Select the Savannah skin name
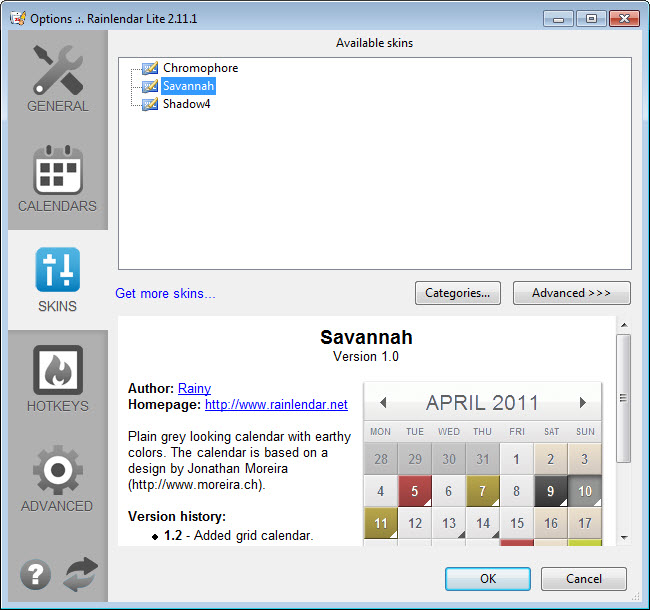650x610 pixels. (x=189, y=86)
